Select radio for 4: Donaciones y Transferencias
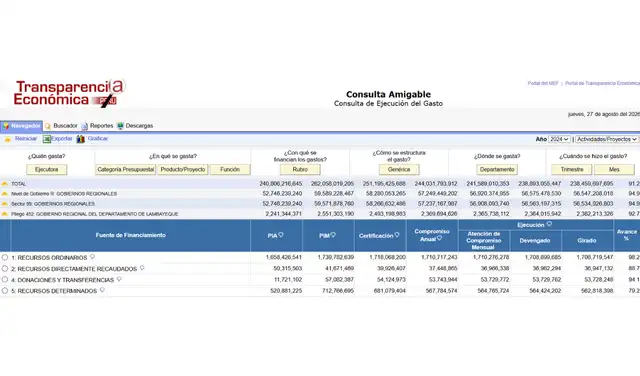The width and height of the screenshot is (640, 376). coord(5,280)
